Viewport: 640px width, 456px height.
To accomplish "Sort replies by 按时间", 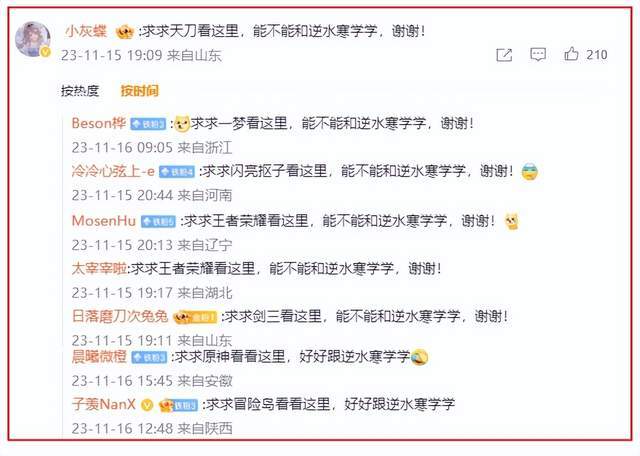I will tap(140, 91).
